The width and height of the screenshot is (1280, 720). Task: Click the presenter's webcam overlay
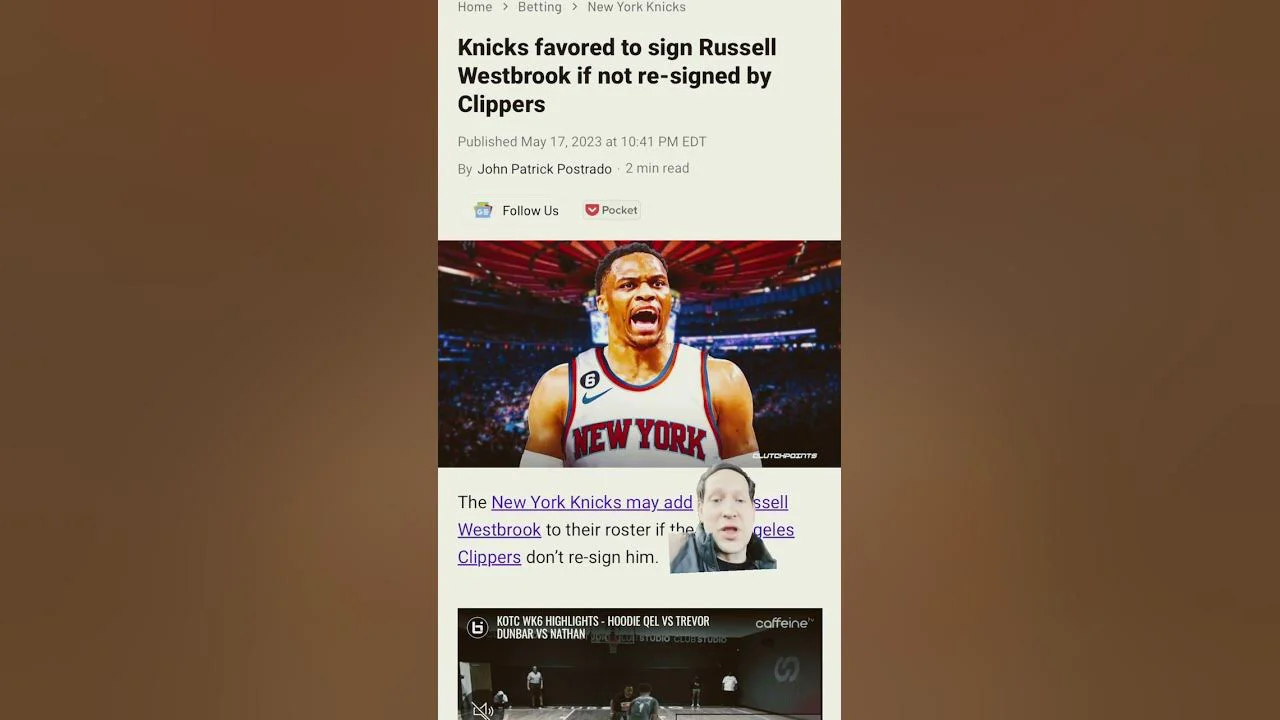click(x=723, y=518)
